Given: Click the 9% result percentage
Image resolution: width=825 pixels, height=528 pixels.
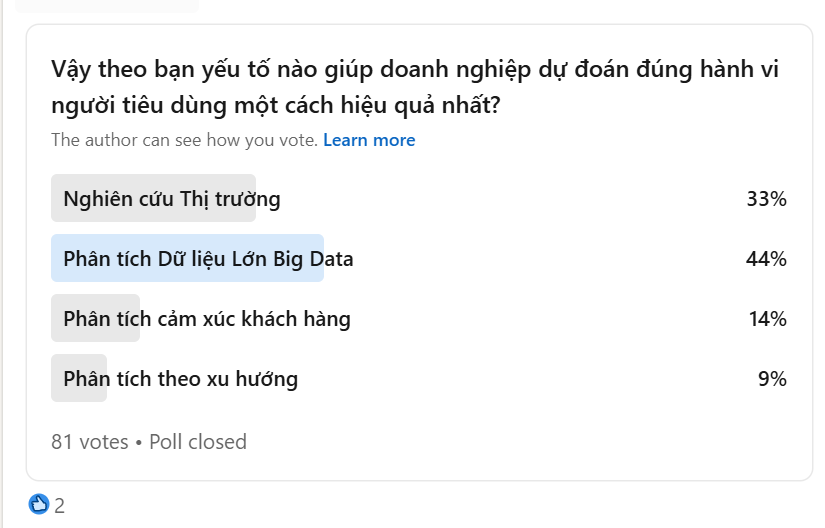Looking at the screenshot, I should click(x=772, y=379).
